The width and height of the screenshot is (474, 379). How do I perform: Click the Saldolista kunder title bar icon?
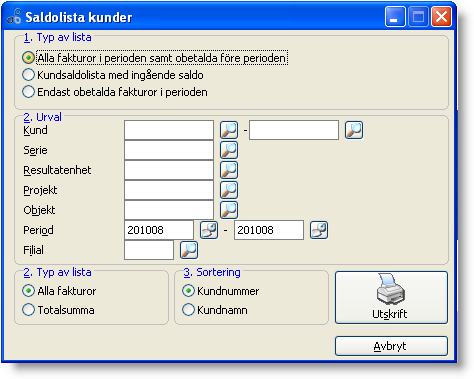click(x=14, y=17)
